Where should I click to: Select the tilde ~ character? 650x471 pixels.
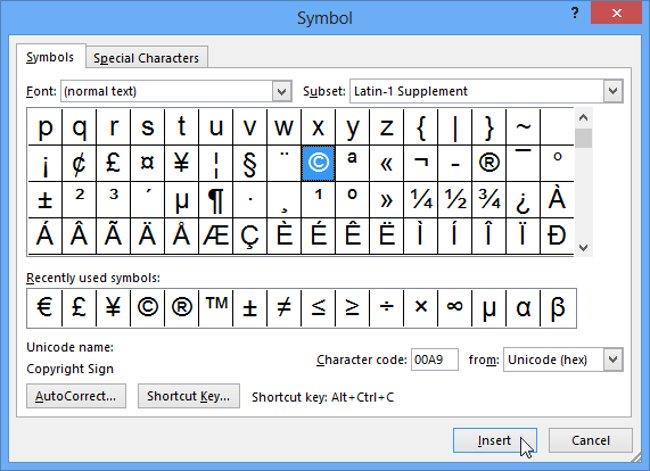(x=523, y=126)
